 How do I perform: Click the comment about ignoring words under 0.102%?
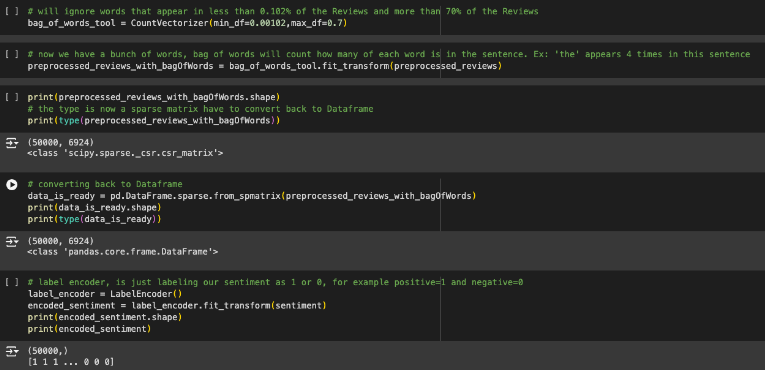click(283, 11)
